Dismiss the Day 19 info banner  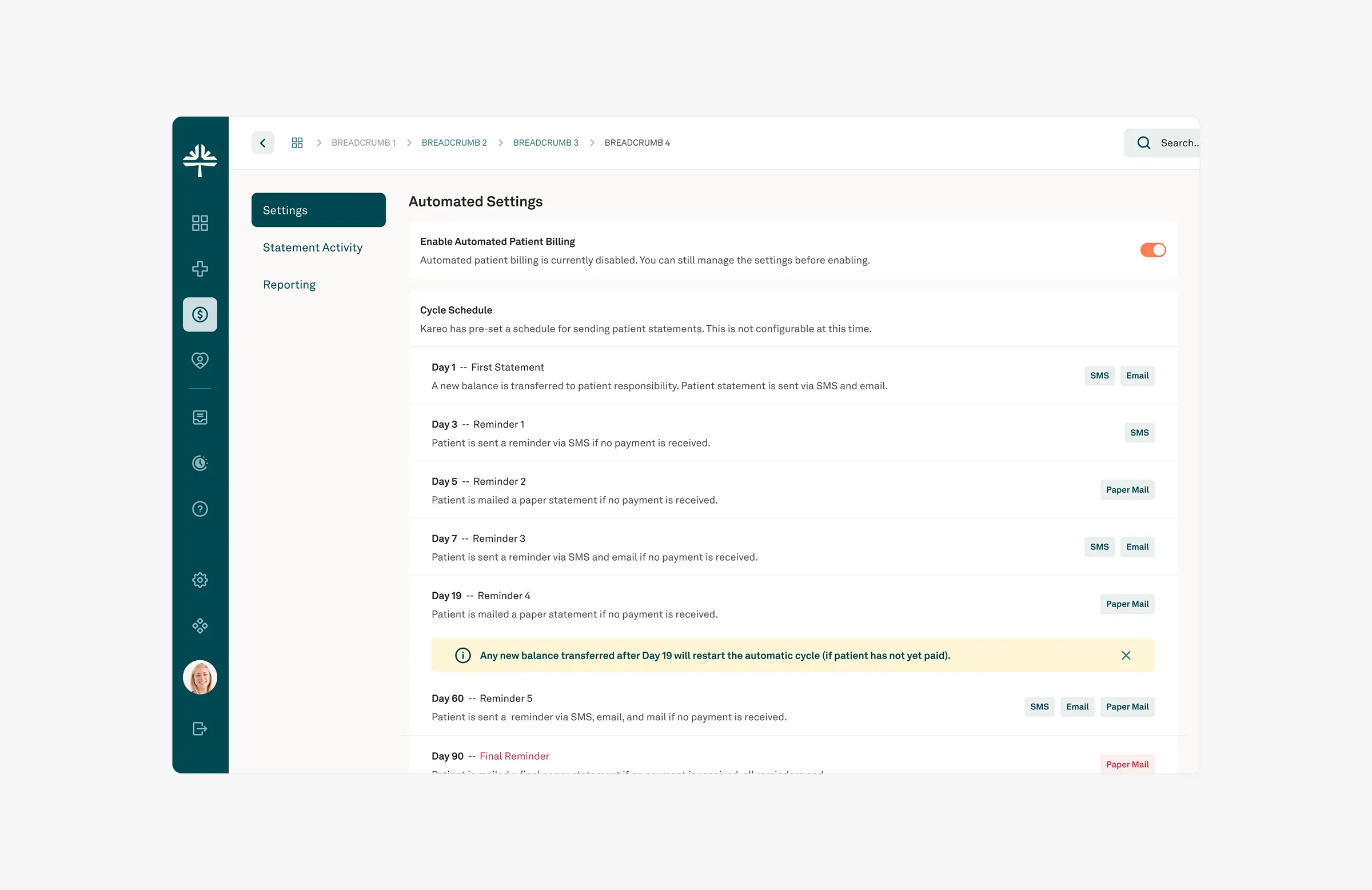pyautogui.click(x=1126, y=656)
